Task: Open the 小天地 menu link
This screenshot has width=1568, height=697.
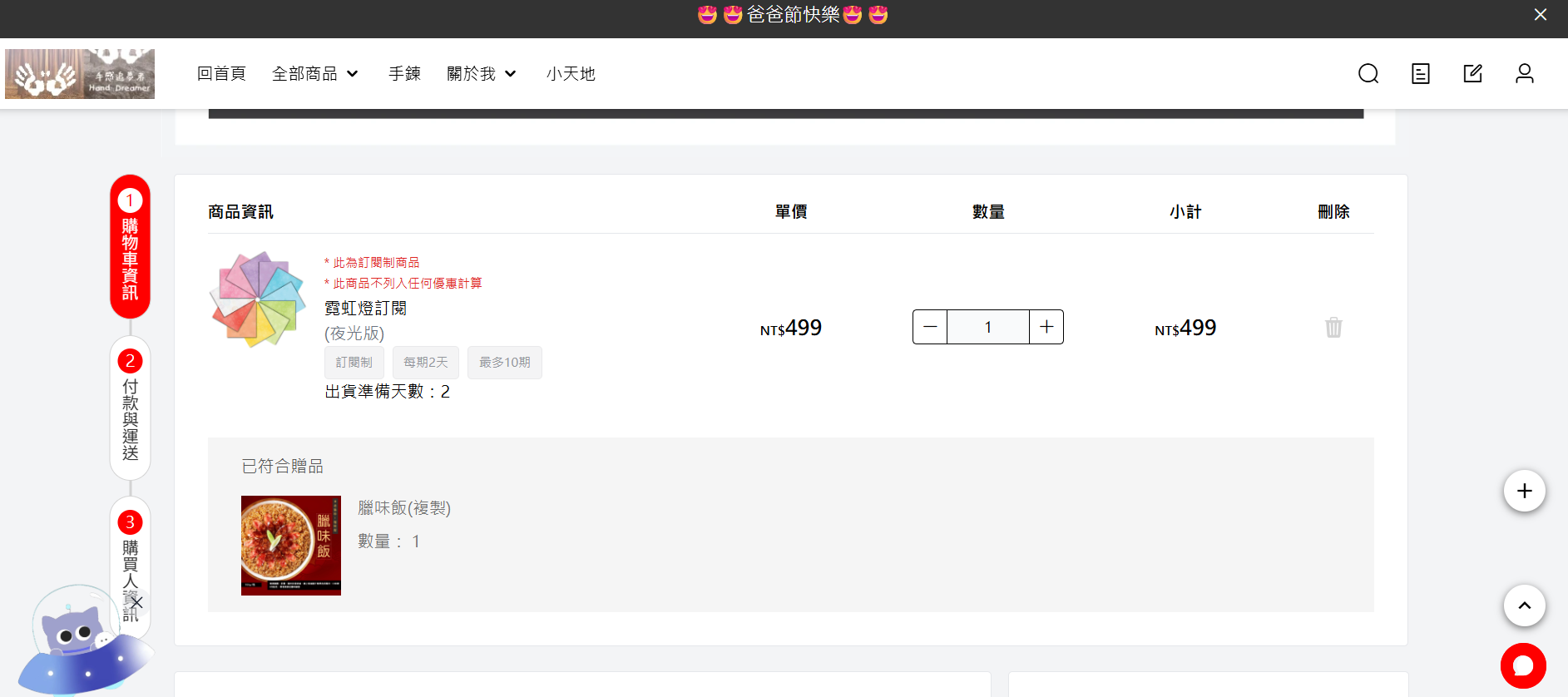Action: click(x=571, y=74)
